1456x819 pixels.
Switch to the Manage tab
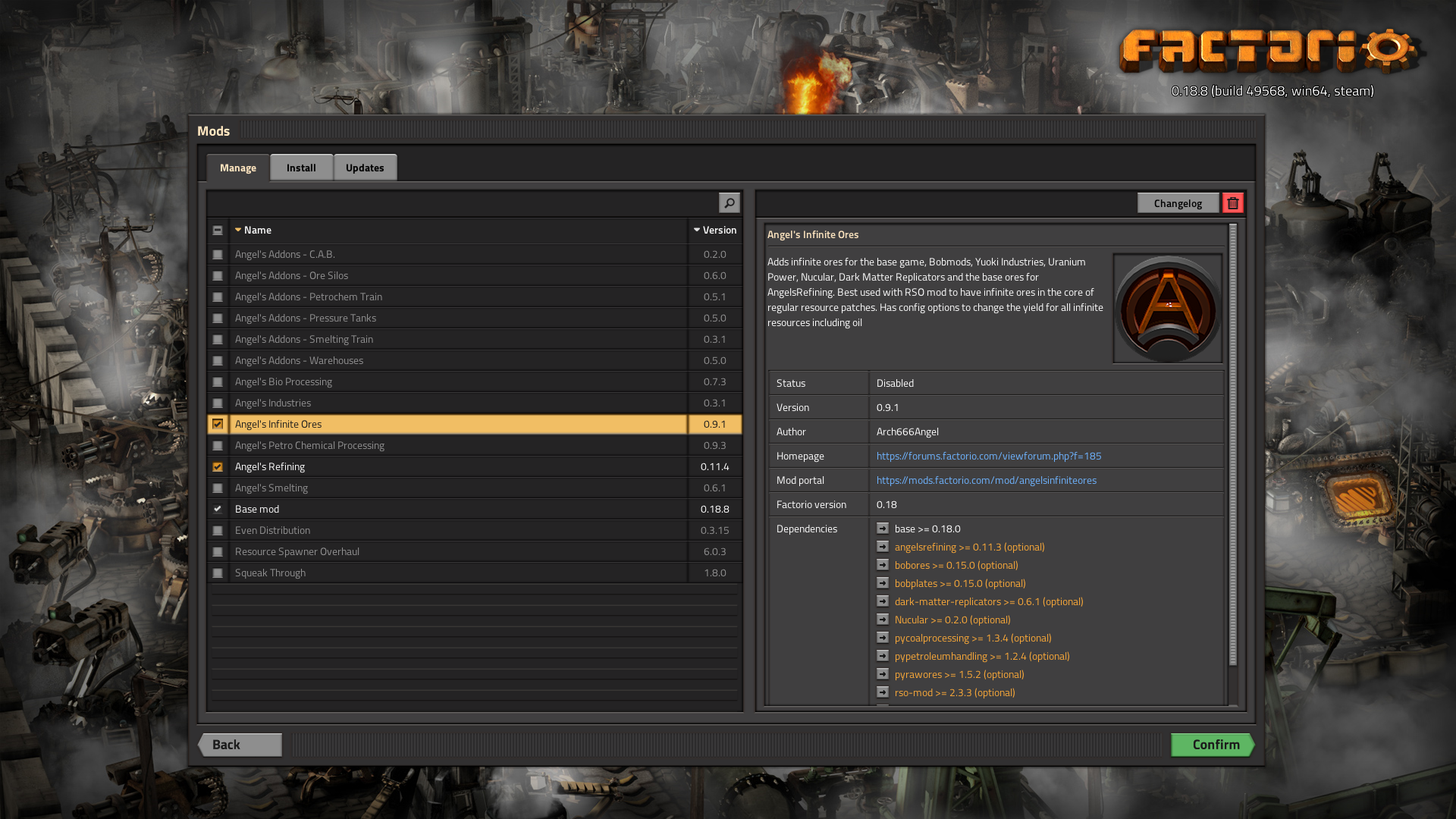tap(238, 168)
